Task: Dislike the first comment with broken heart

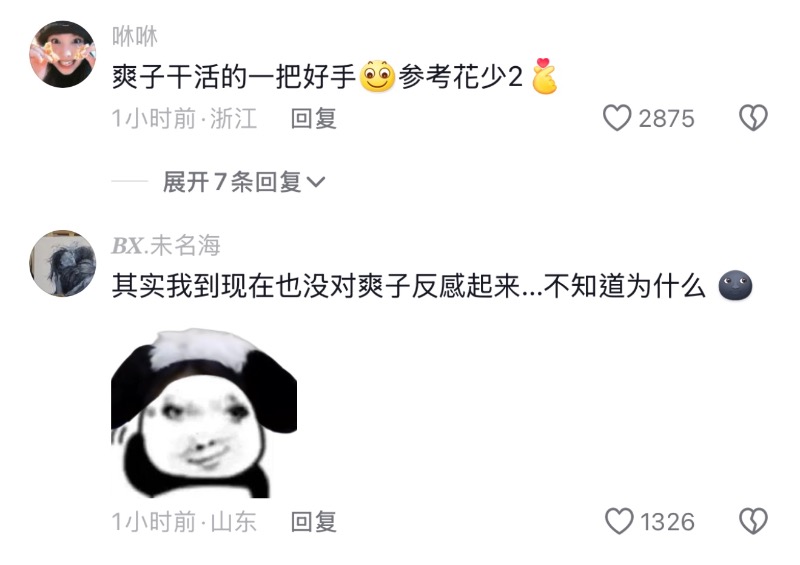Action: coord(753,118)
